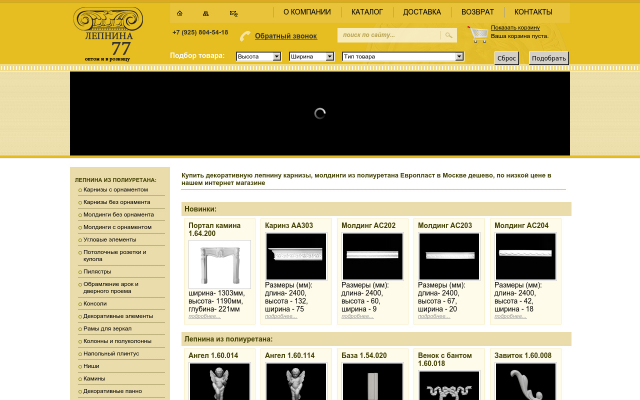640x400 pixels.
Task: Open the sitemap icon in top bar
Action: (x=206, y=13)
